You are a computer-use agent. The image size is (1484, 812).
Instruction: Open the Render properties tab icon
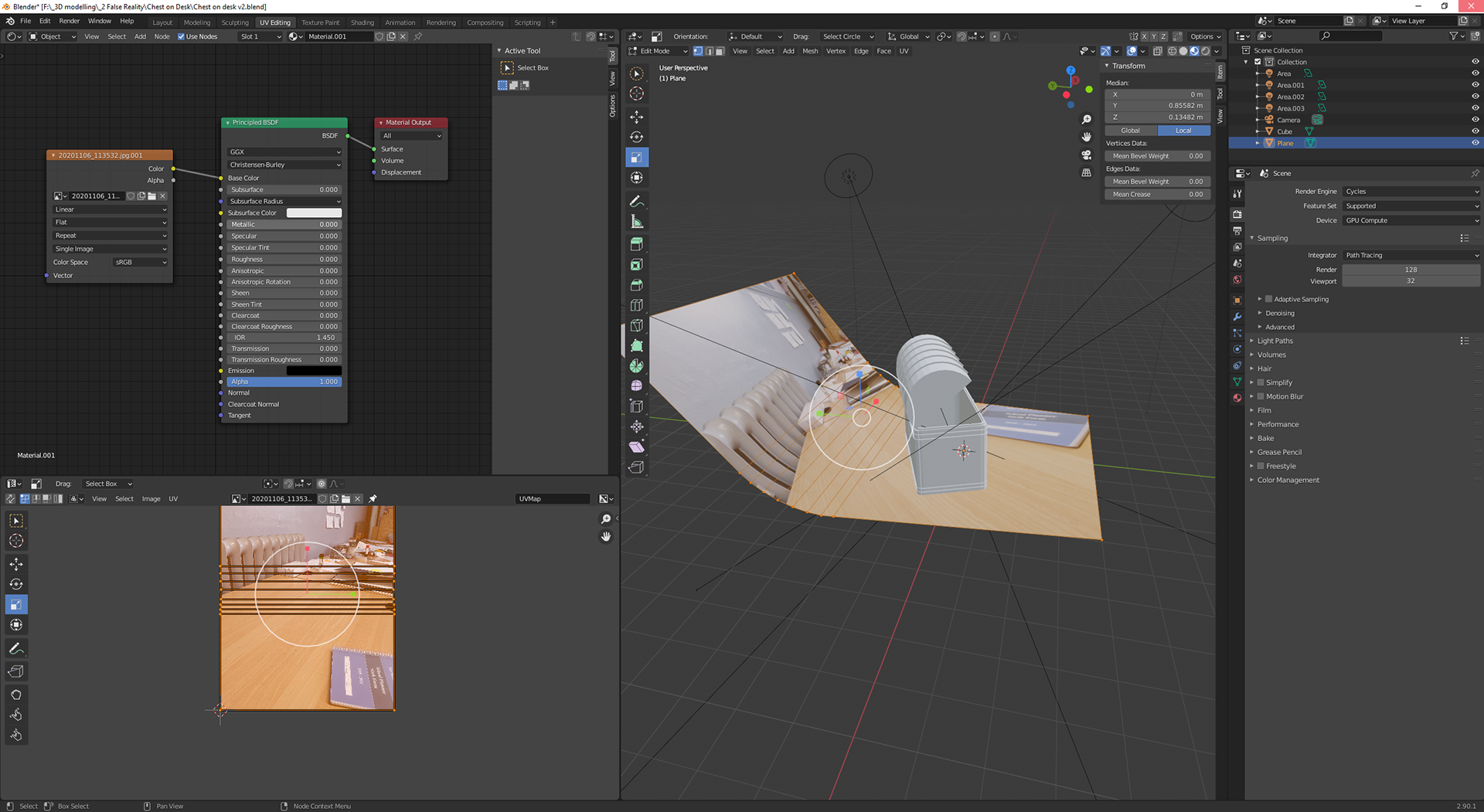(x=1237, y=214)
